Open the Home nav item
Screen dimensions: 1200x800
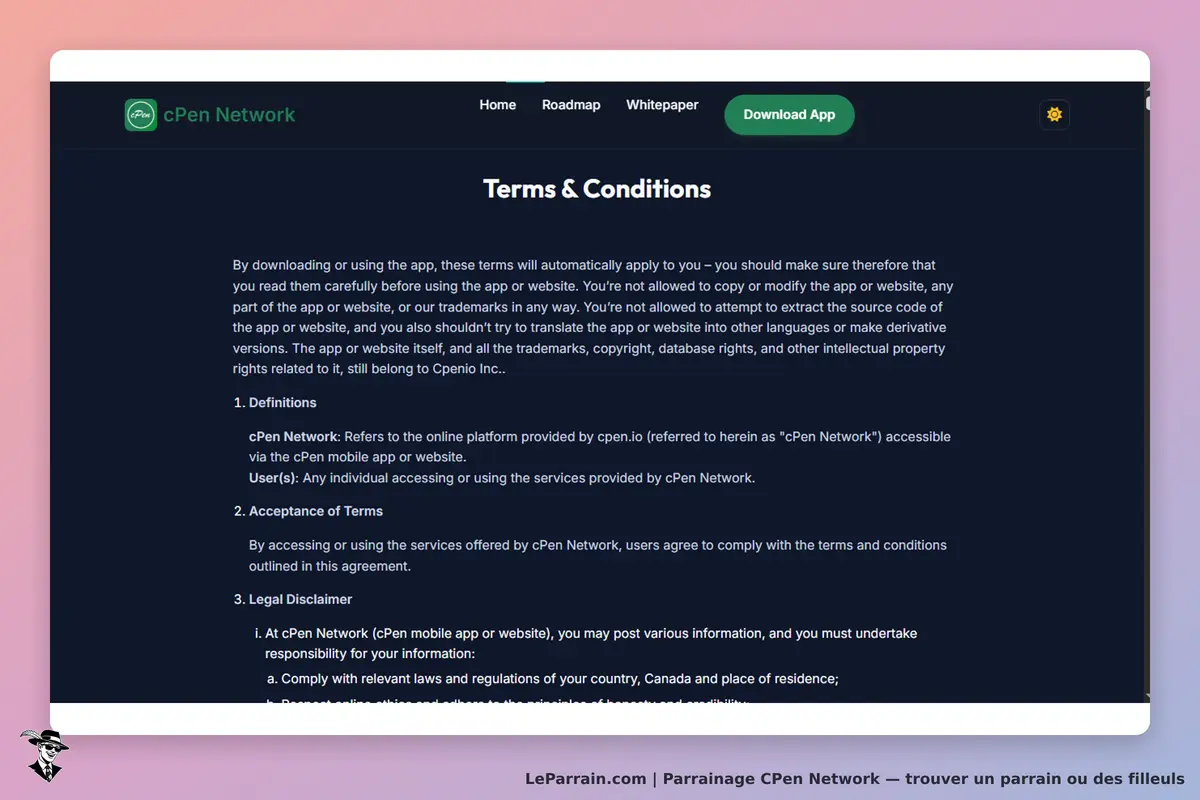pos(498,105)
